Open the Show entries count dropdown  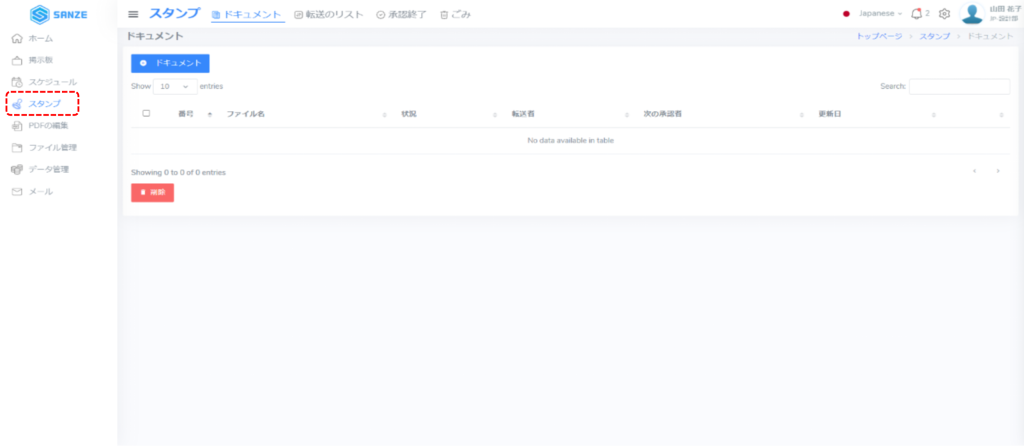[175, 87]
